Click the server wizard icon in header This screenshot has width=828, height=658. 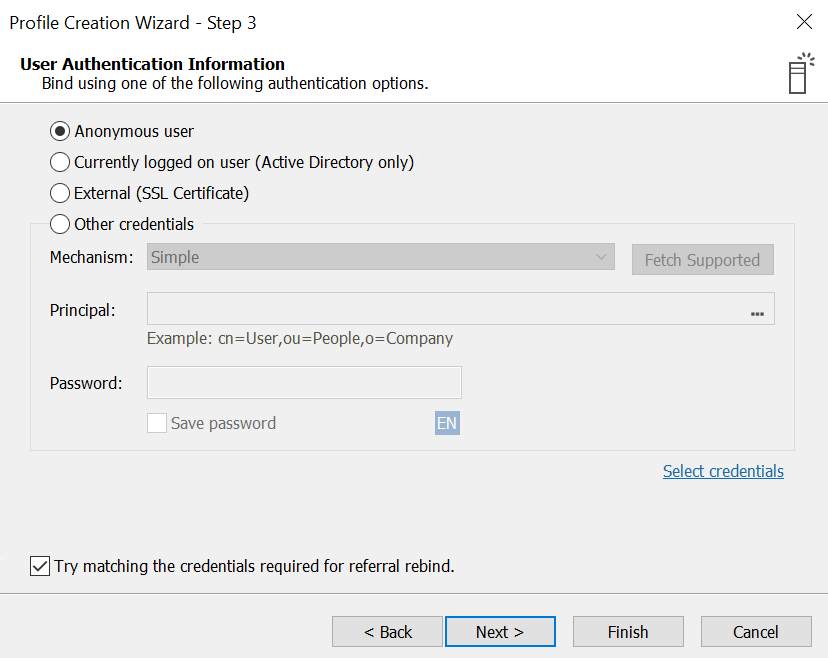(799, 72)
